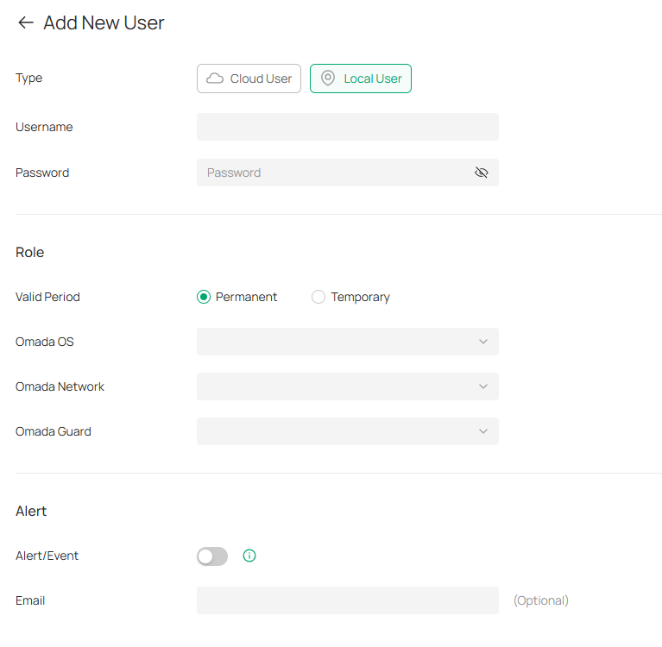
Task: Focus the Email input field
Action: [347, 600]
